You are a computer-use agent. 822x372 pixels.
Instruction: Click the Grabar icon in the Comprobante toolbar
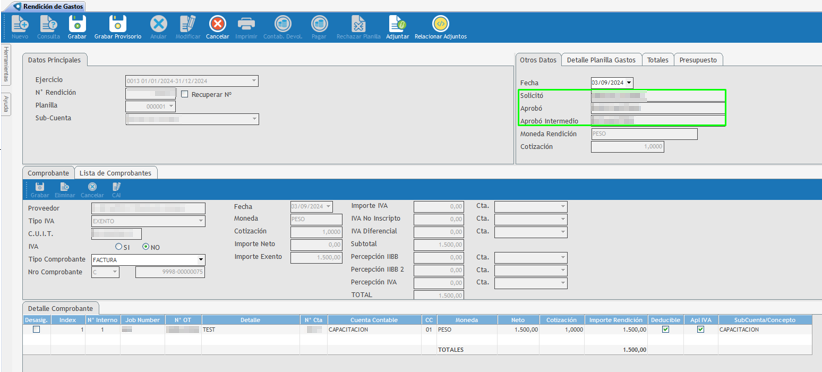(39, 187)
